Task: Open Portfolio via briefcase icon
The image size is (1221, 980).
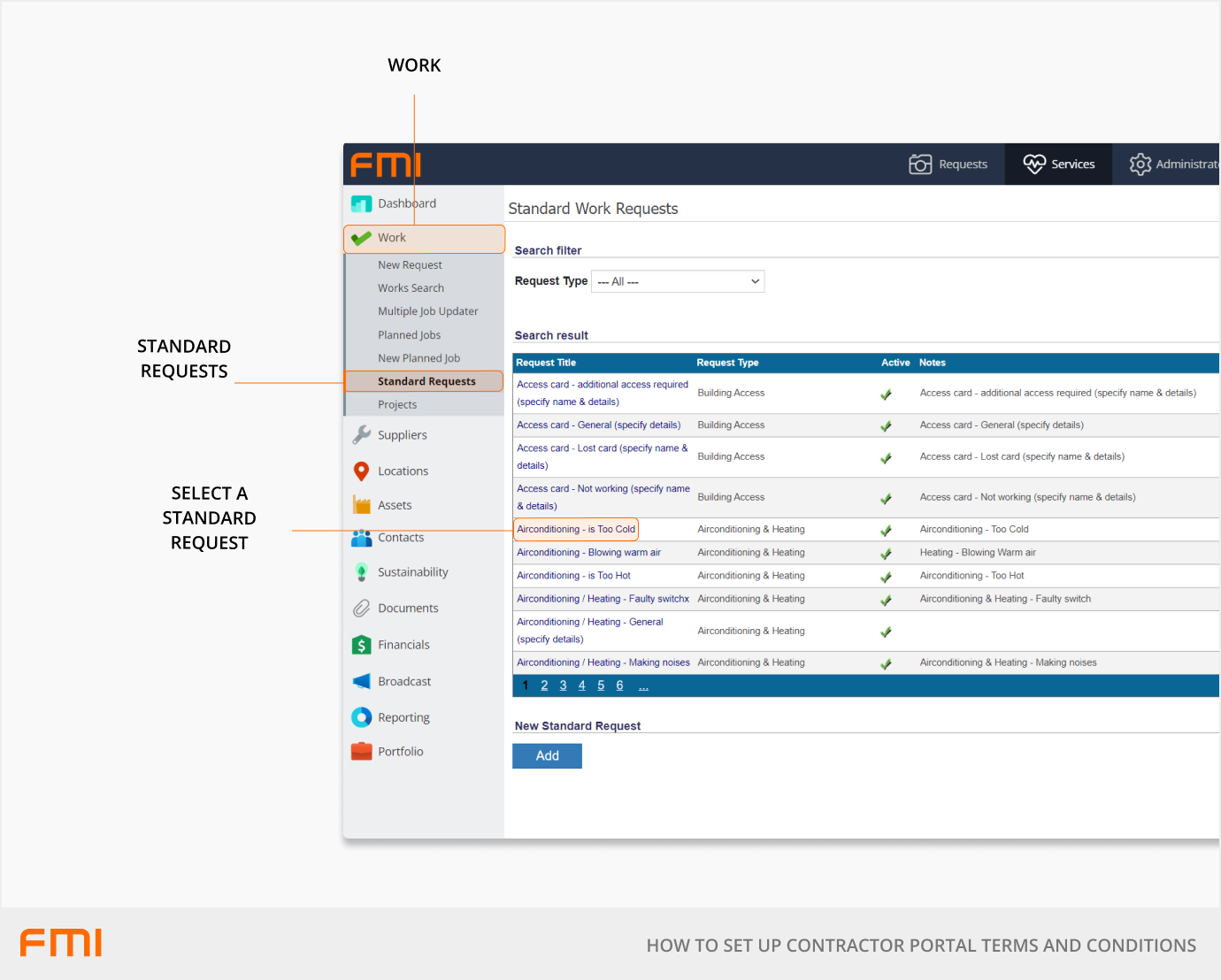Action: pyautogui.click(x=361, y=752)
